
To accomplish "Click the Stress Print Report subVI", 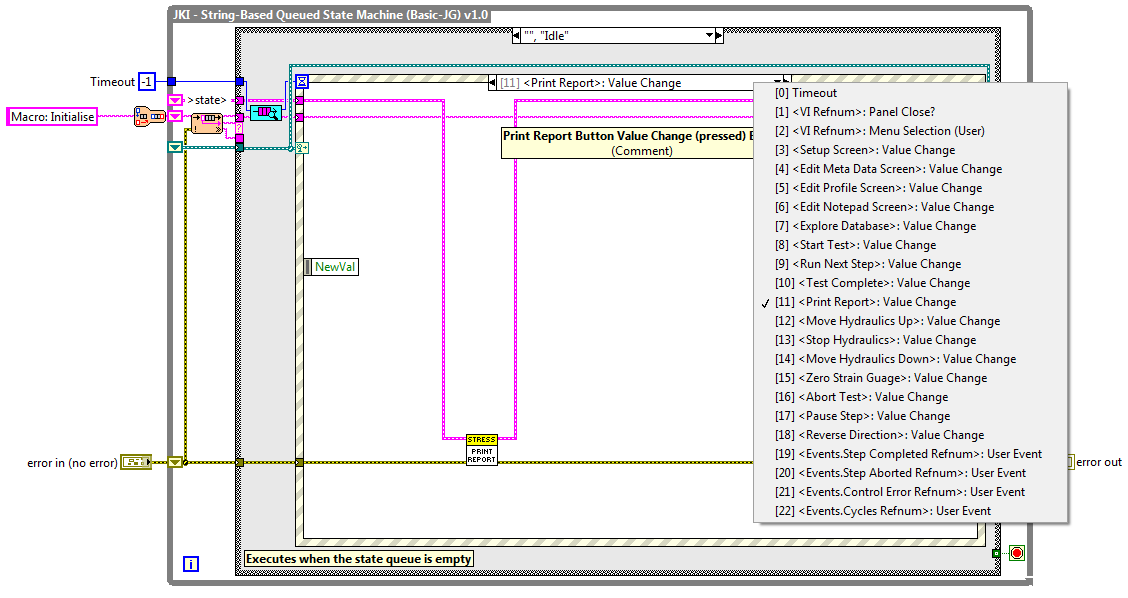I will [481, 450].
